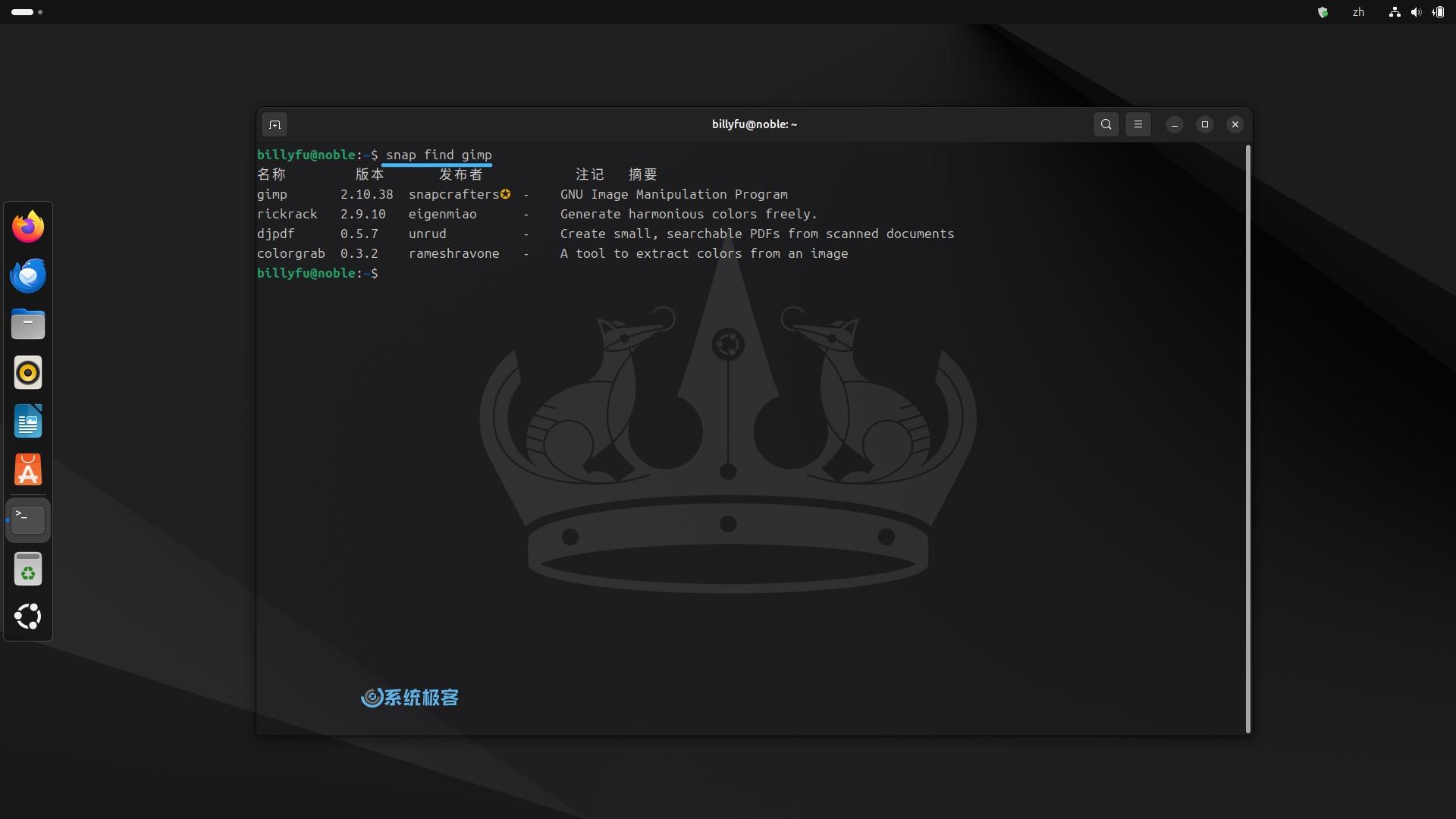Image resolution: width=1456 pixels, height=819 pixels.
Task: Click publisher 'eigenmiao'
Action: (x=442, y=215)
